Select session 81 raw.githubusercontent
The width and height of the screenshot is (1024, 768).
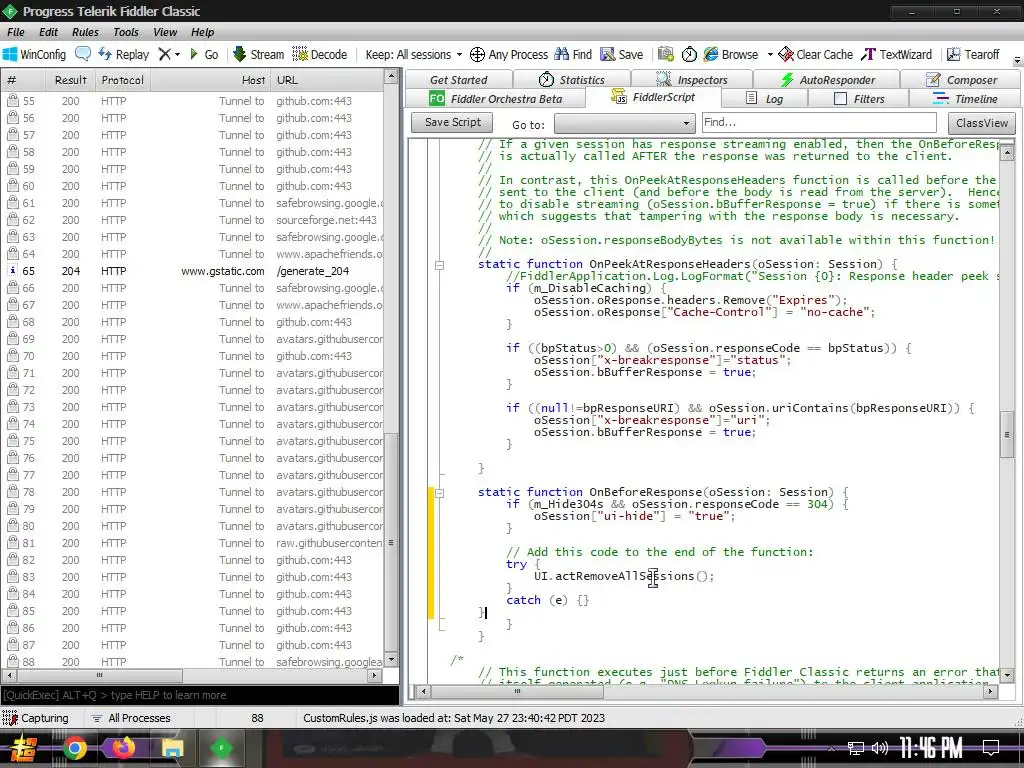[193, 543]
